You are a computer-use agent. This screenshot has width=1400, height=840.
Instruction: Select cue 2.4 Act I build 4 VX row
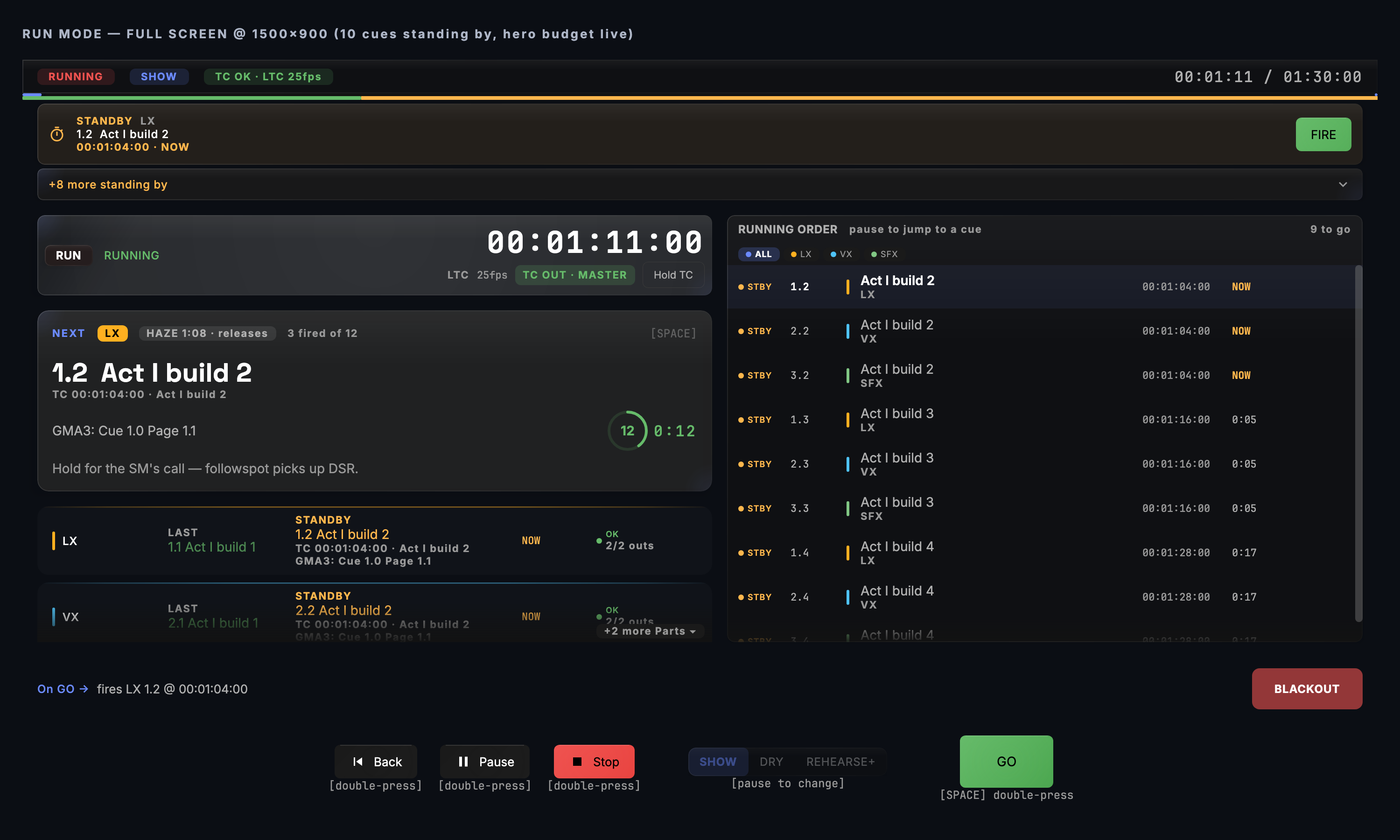click(x=1041, y=597)
